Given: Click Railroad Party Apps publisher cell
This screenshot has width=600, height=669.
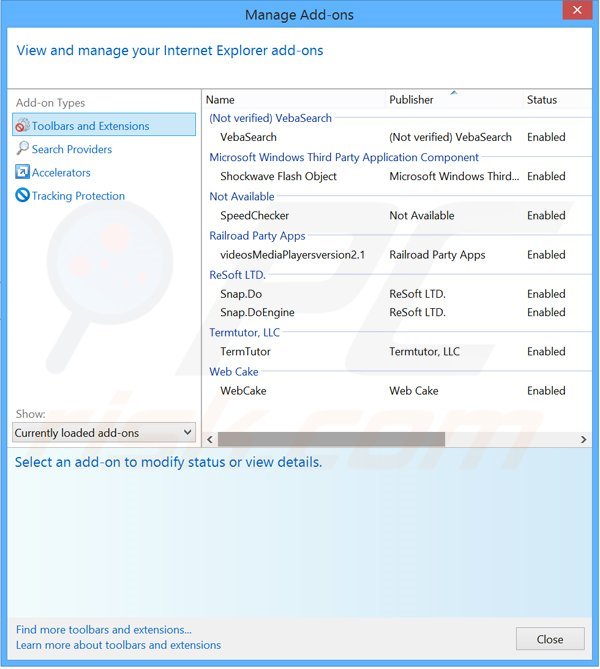Looking at the screenshot, I should [x=437, y=255].
